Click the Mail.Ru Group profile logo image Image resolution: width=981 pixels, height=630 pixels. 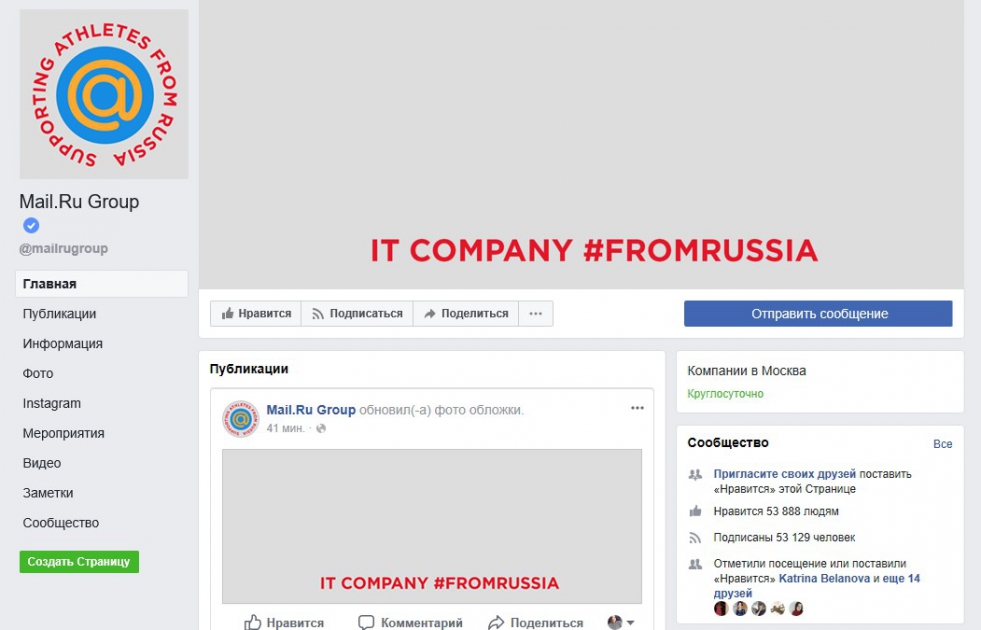[104, 94]
